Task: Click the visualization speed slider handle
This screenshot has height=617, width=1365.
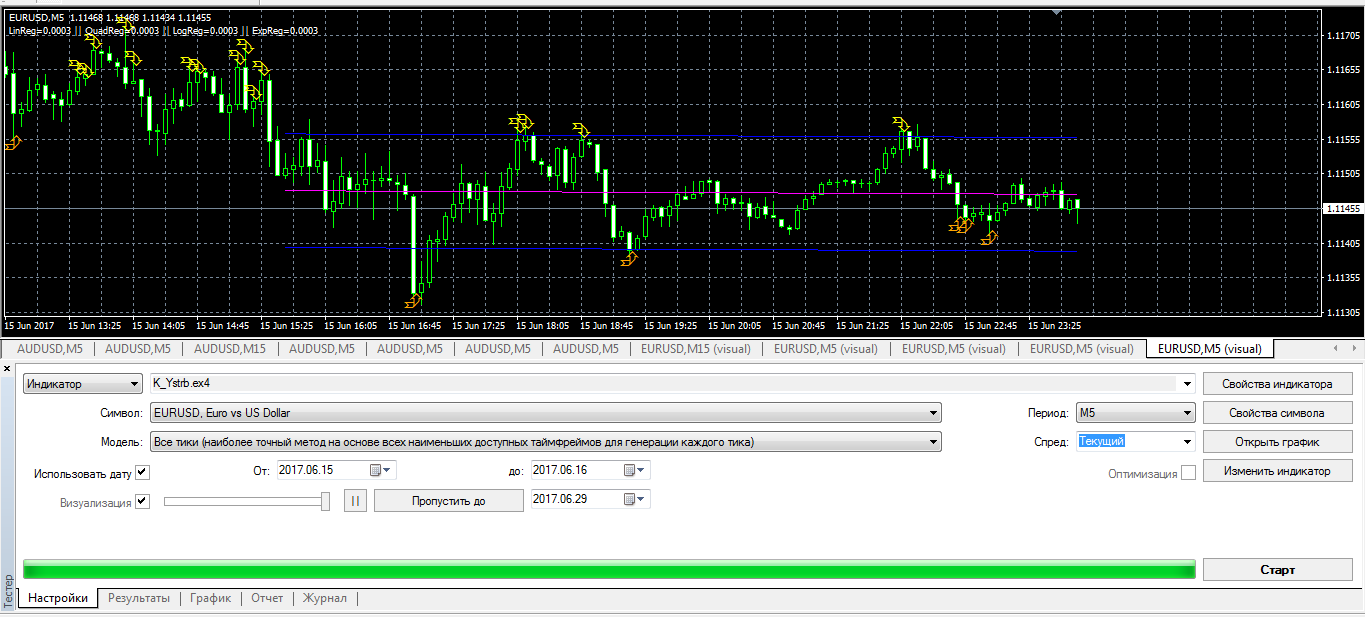Action: pos(326,501)
